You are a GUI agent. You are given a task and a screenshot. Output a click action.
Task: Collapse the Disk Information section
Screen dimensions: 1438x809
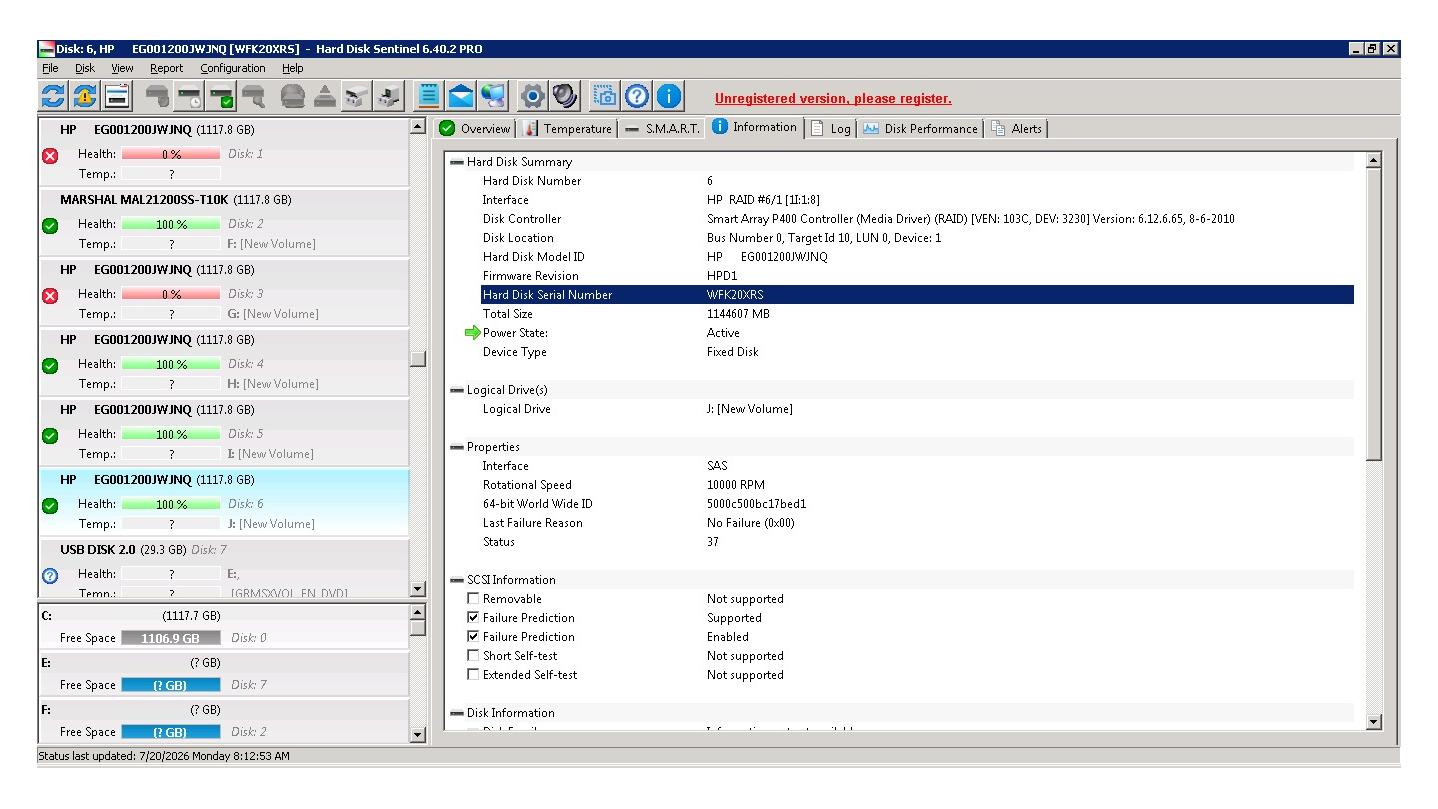[457, 713]
